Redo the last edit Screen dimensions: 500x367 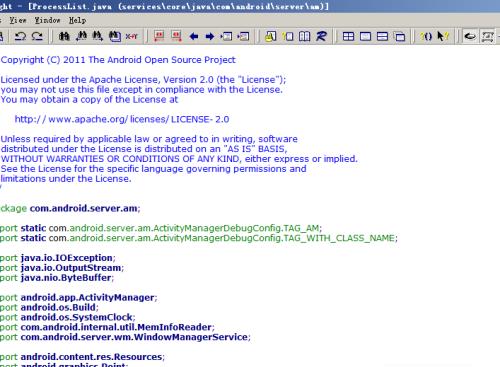click(x=37, y=36)
